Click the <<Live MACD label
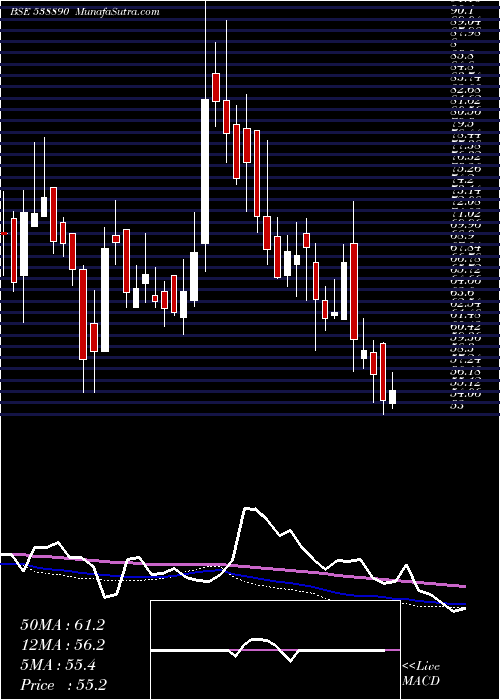Image resolution: width=500 pixels, height=700 pixels. tap(421, 674)
